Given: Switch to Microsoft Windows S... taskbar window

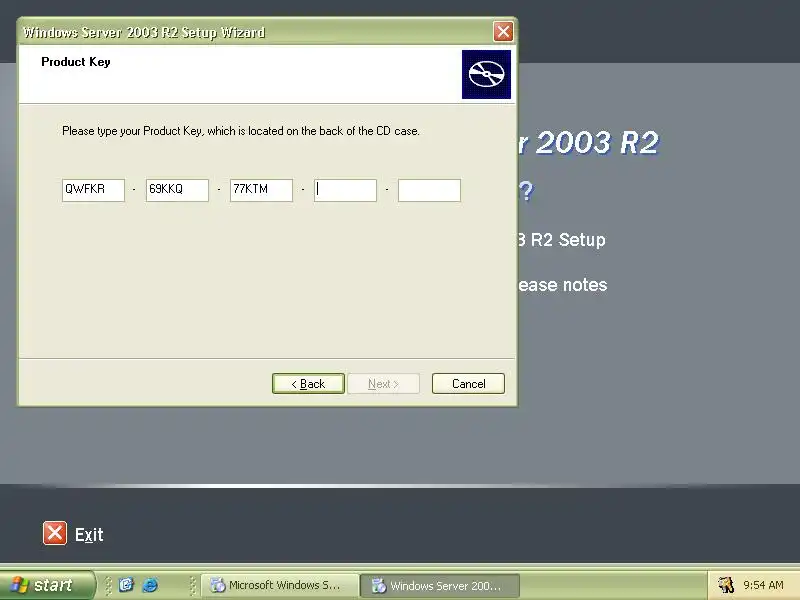Looking at the screenshot, I should pos(280,585).
